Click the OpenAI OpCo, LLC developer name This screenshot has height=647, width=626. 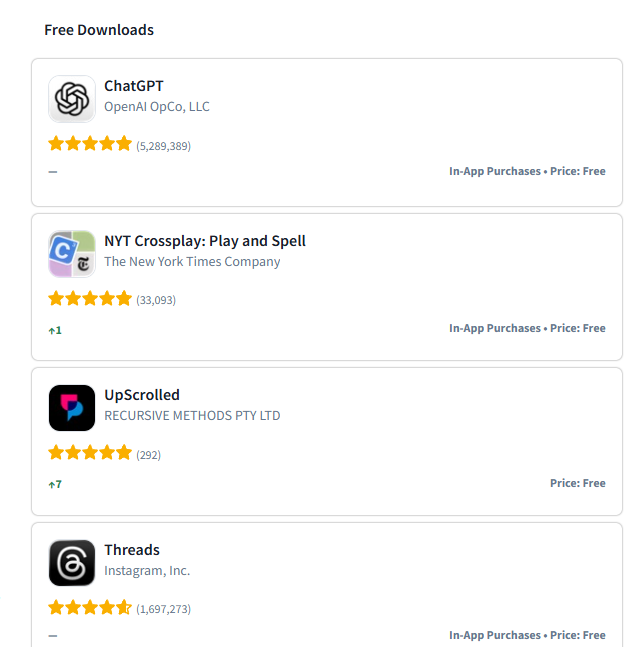[157, 107]
